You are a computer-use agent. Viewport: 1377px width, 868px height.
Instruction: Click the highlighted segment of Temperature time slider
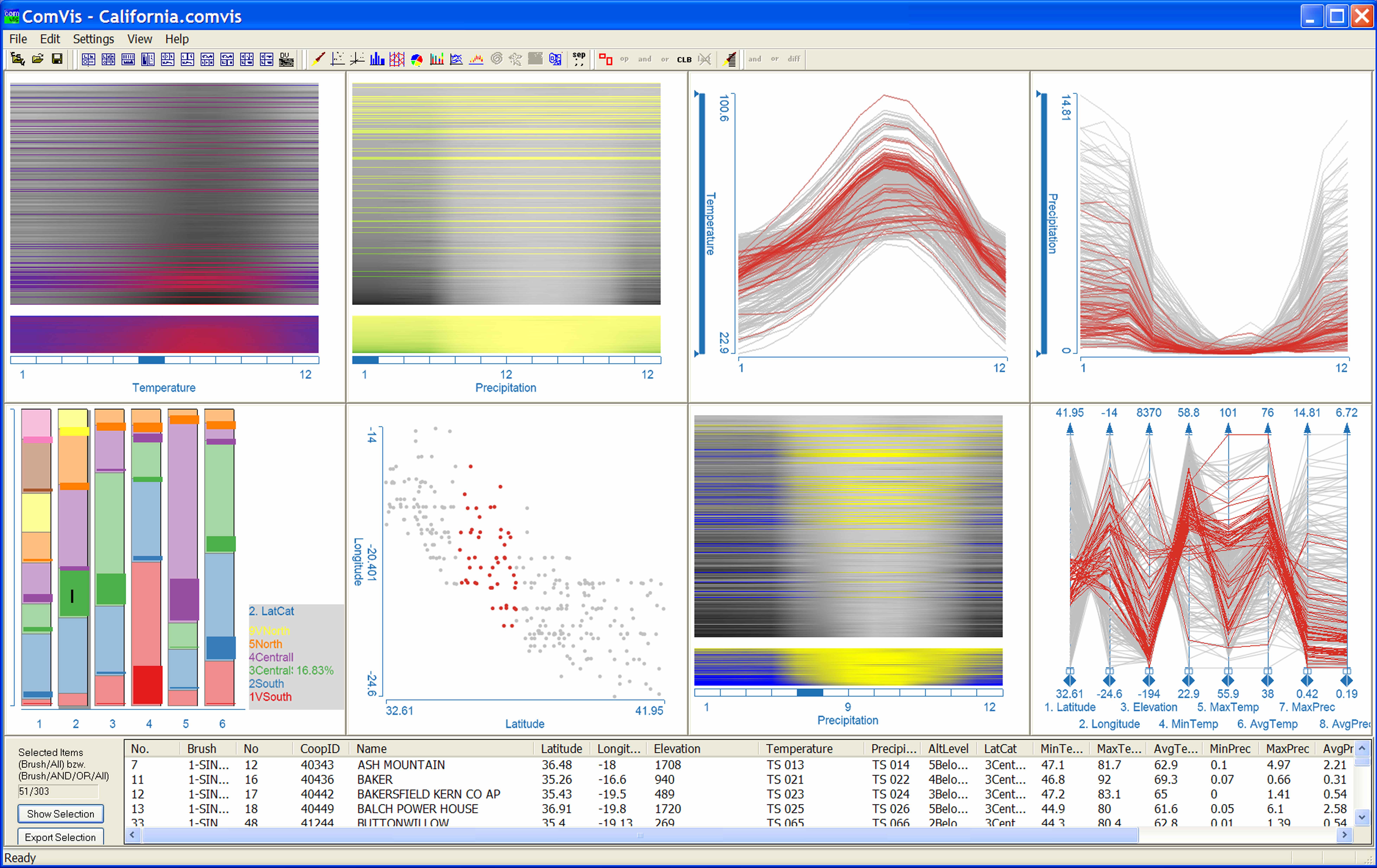152,360
